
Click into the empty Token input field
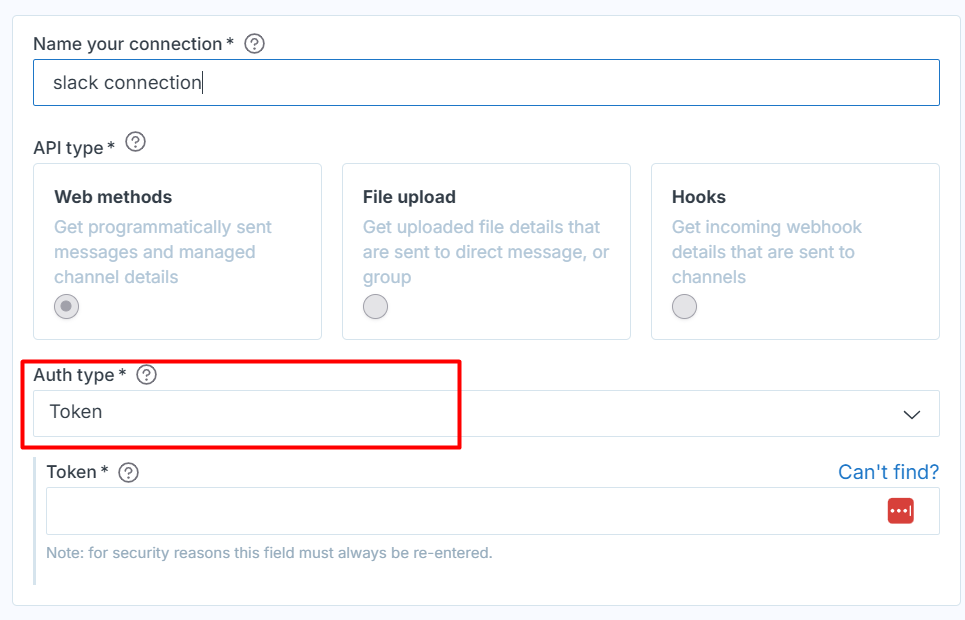coord(492,511)
